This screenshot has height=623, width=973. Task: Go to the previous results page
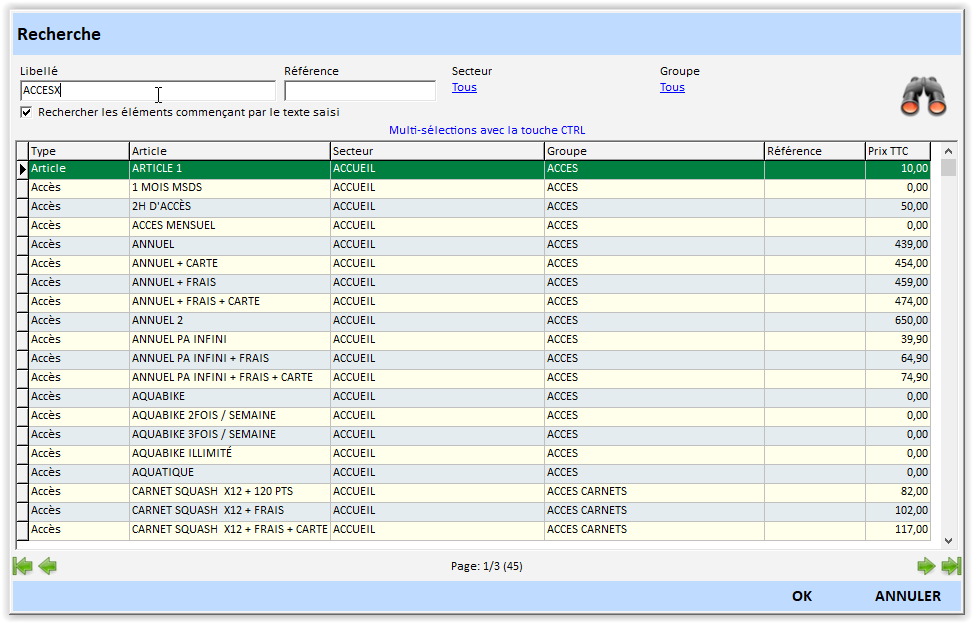(47, 566)
